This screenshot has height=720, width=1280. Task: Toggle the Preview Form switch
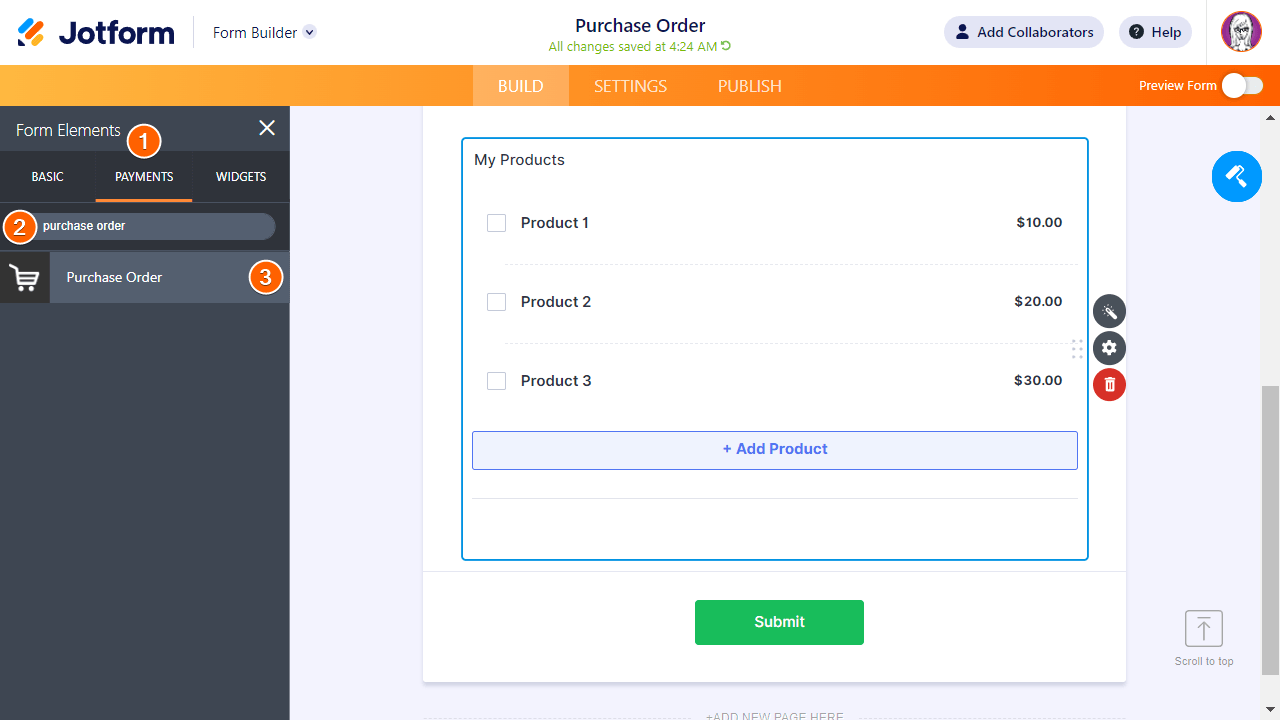[1242, 86]
